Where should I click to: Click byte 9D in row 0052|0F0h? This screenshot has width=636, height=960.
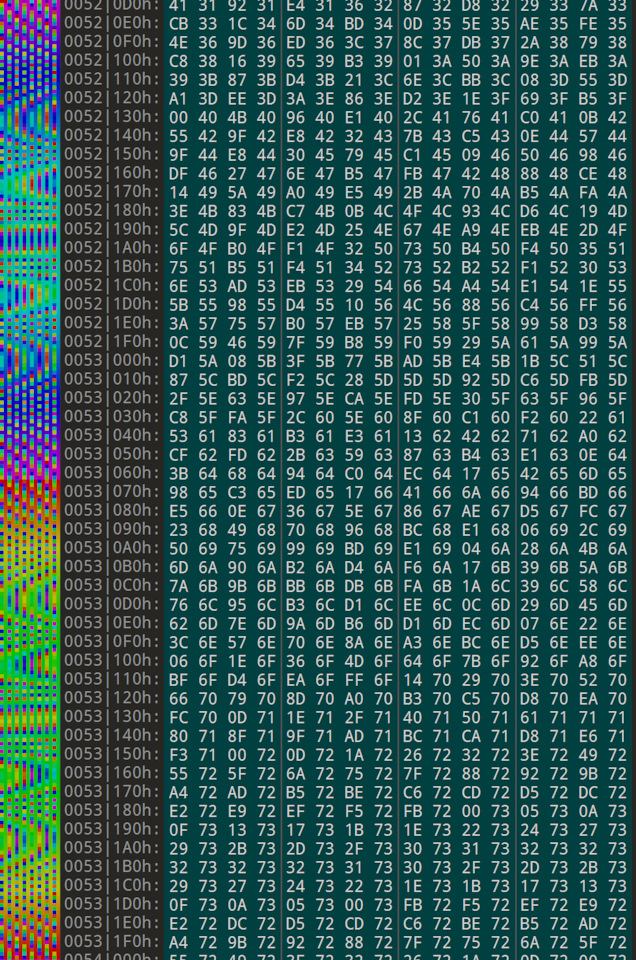point(237,42)
